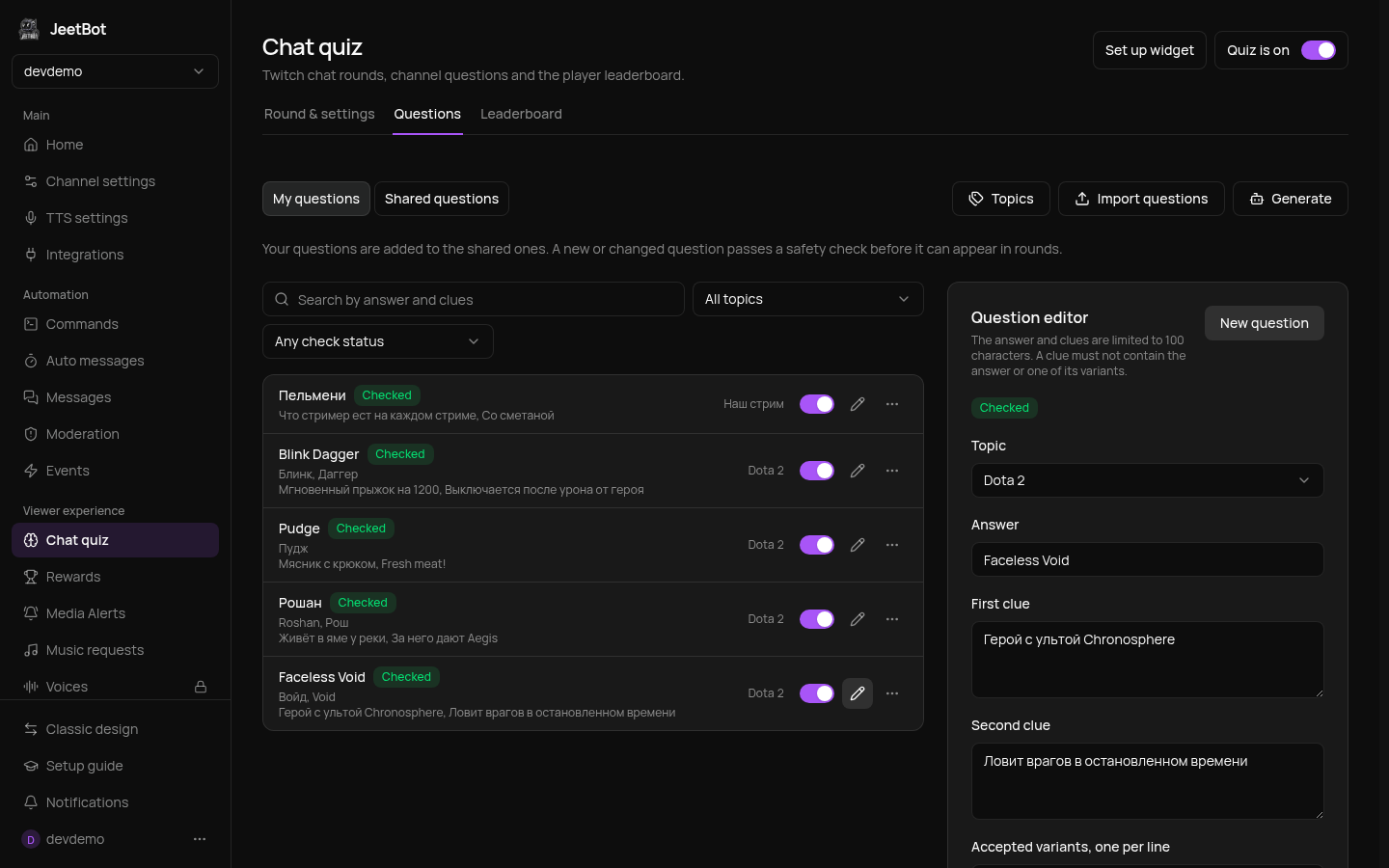The height and width of the screenshot is (868, 1389).
Task: Turn off the Quiz is on switch
Action: pyautogui.click(x=1319, y=50)
